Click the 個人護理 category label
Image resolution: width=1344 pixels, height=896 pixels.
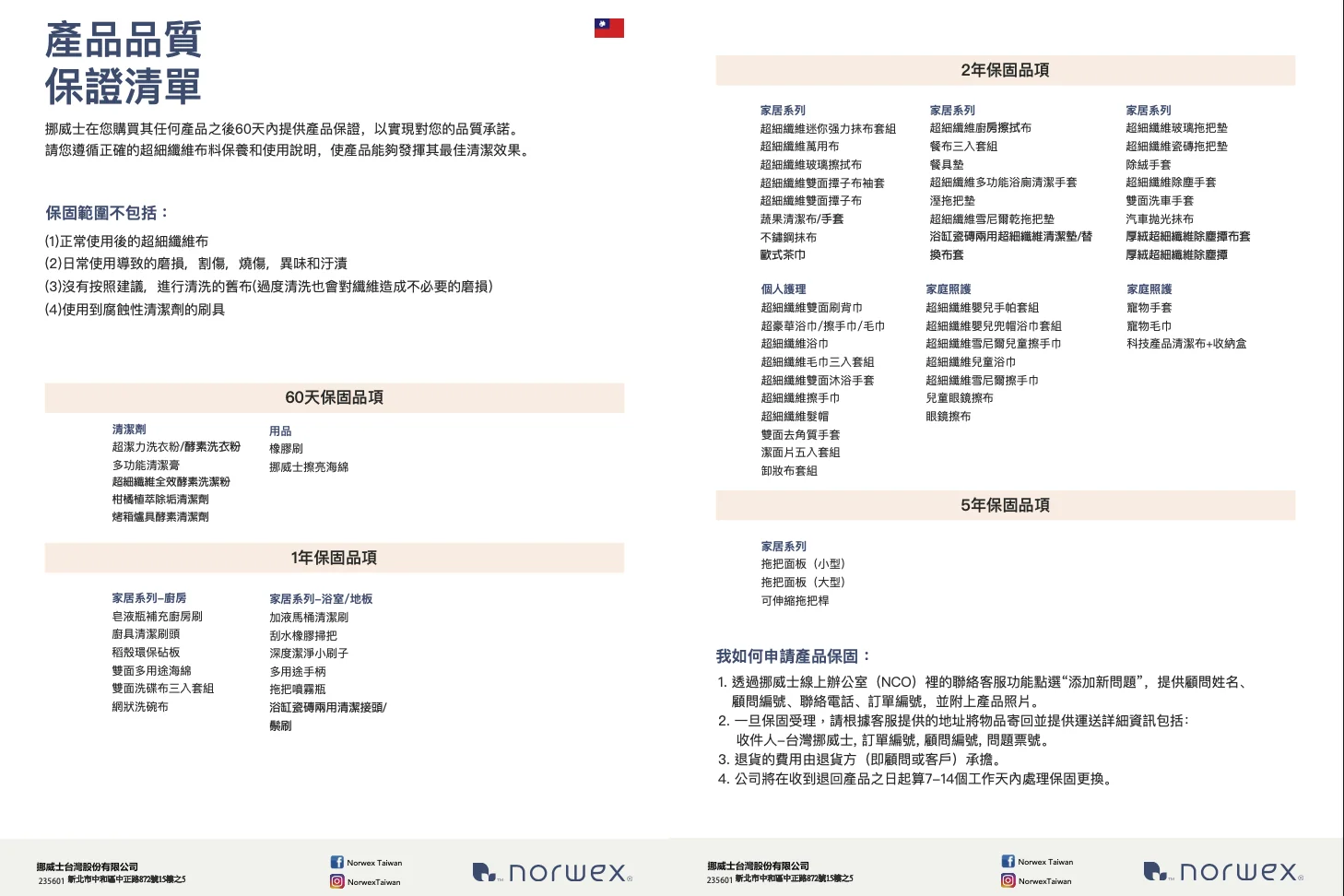click(x=784, y=289)
